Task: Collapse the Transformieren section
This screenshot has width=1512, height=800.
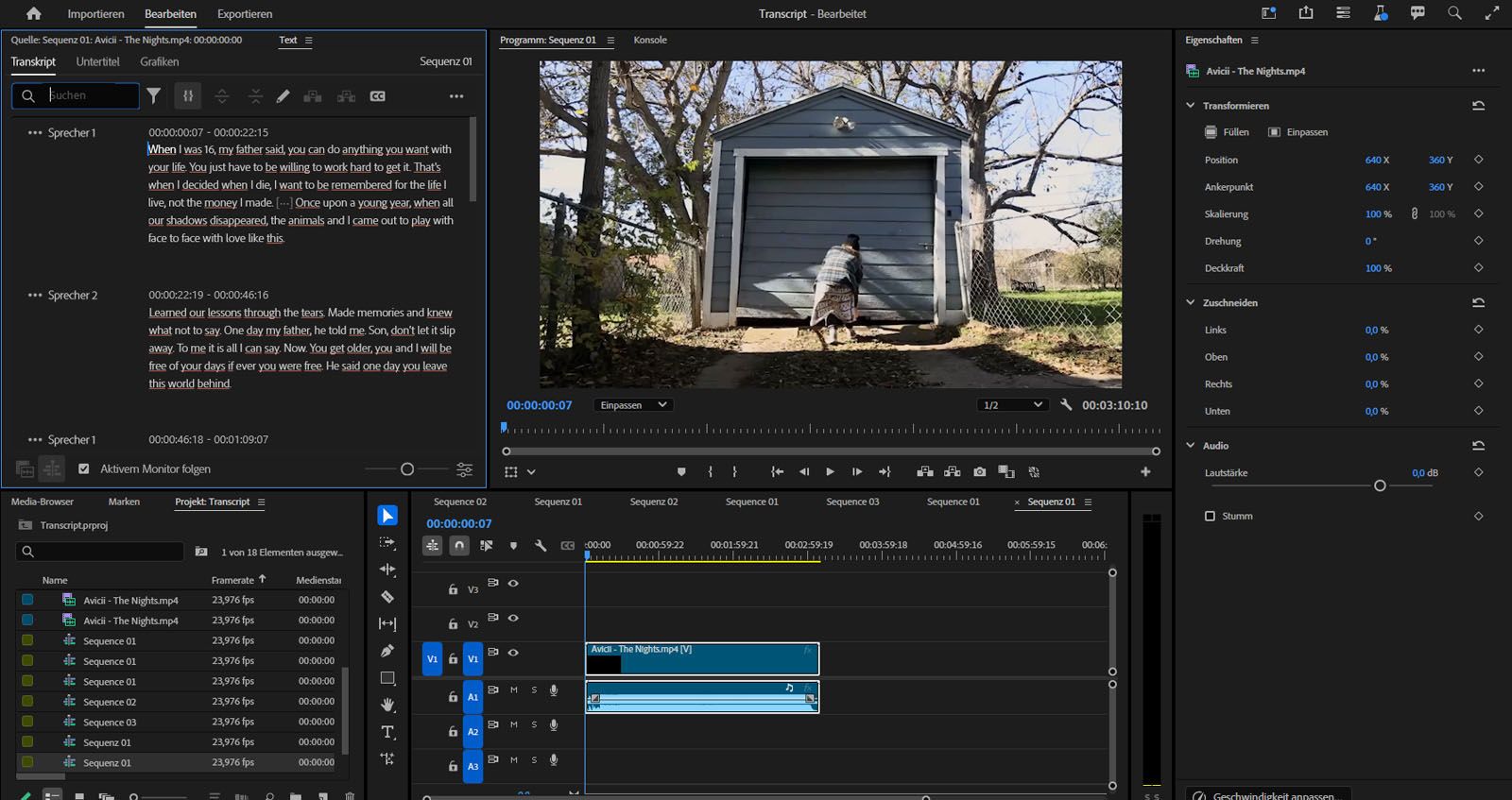Action: click(x=1191, y=106)
